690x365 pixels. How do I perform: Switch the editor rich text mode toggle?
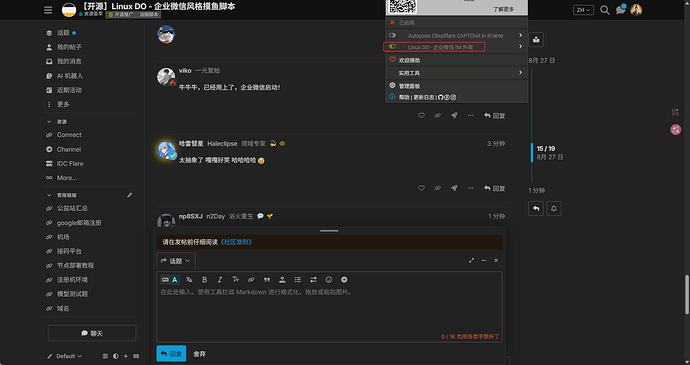click(170, 280)
